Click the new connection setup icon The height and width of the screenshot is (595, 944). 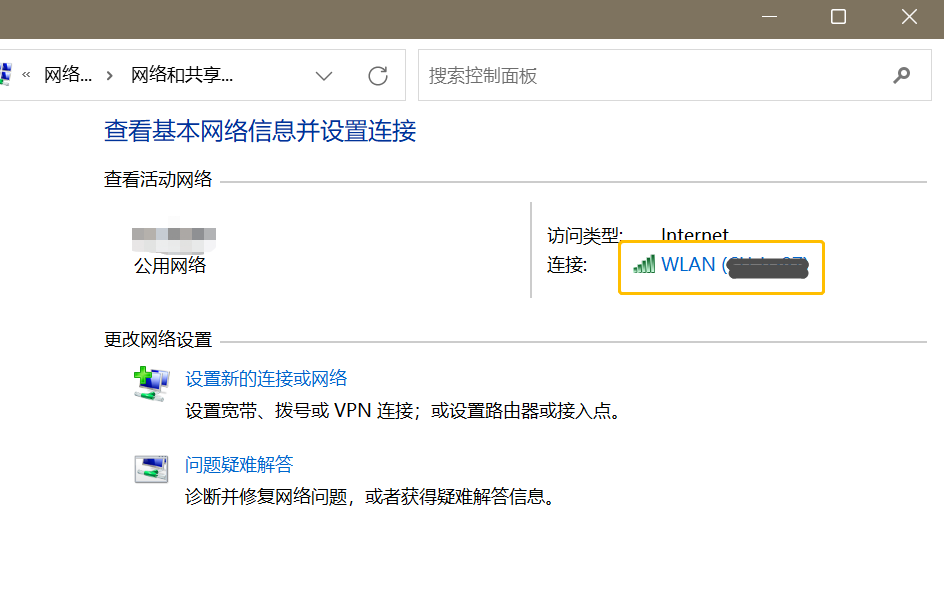(151, 384)
